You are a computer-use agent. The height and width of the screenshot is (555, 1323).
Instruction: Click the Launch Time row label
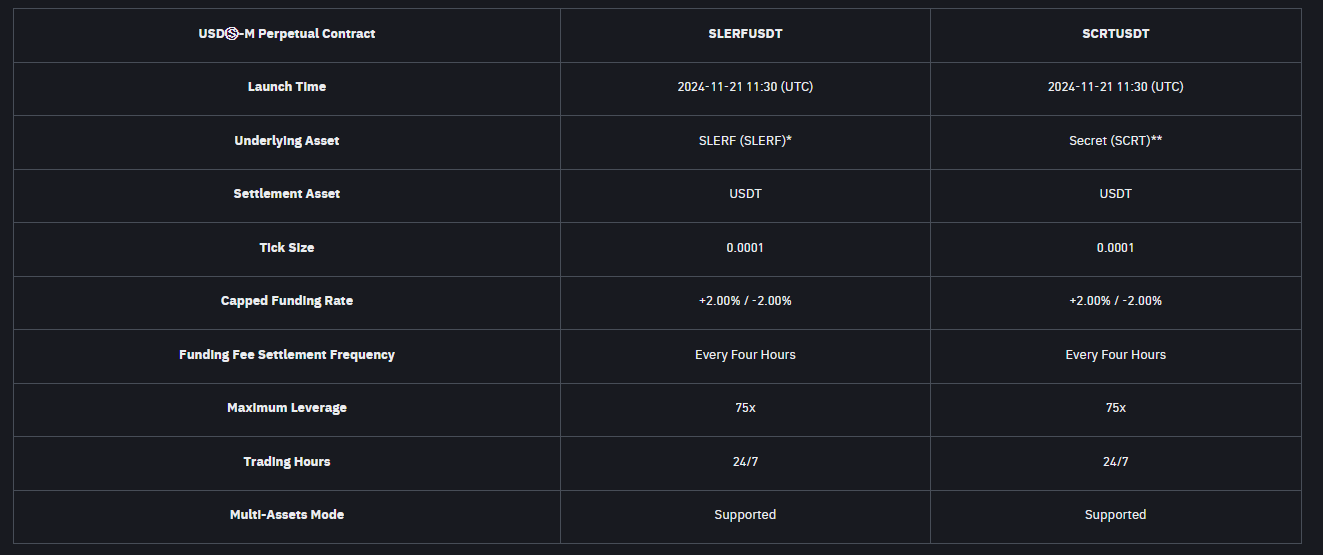(x=287, y=87)
